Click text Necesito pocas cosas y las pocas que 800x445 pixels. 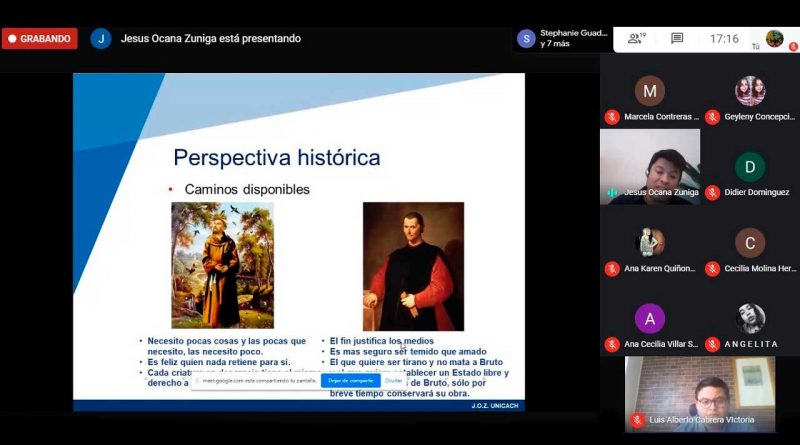click(x=227, y=341)
